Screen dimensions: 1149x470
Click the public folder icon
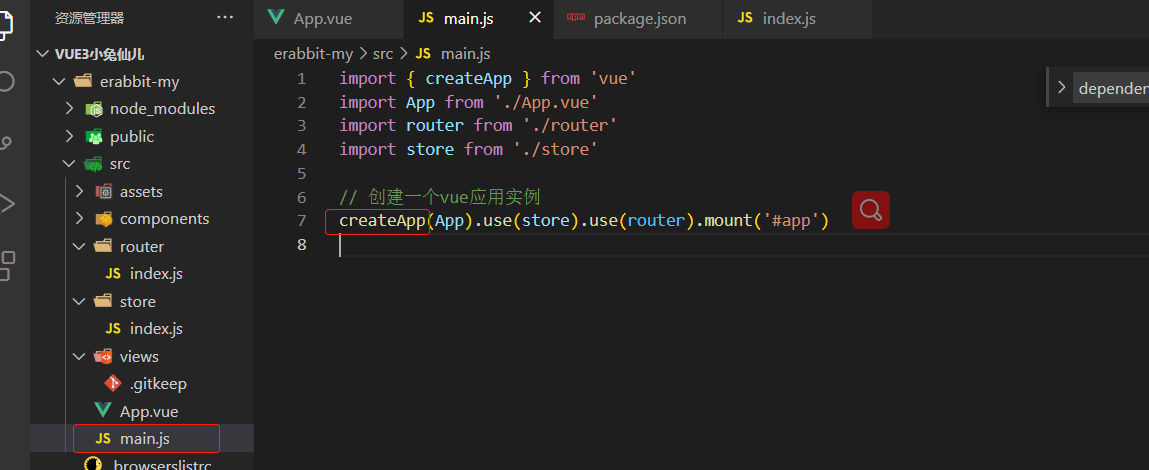[x=93, y=136]
